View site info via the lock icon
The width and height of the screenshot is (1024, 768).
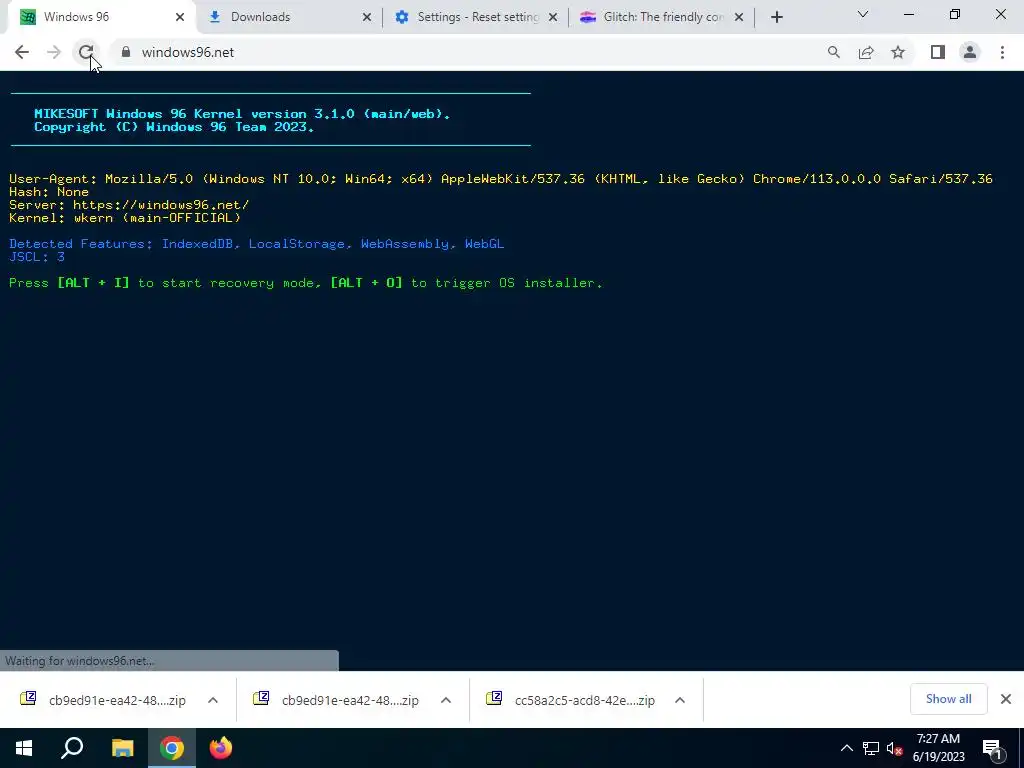point(126,52)
